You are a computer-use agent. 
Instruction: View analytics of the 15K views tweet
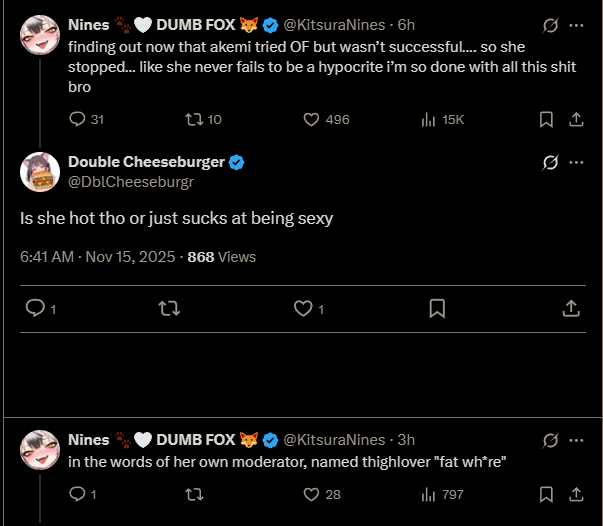(x=428, y=119)
